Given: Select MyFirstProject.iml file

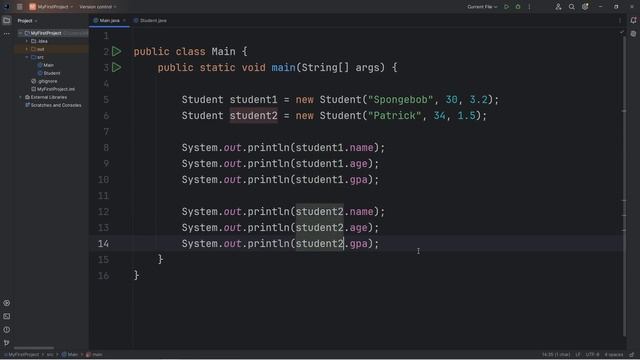Looking at the screenshot, I should click(x=53, y=89).
